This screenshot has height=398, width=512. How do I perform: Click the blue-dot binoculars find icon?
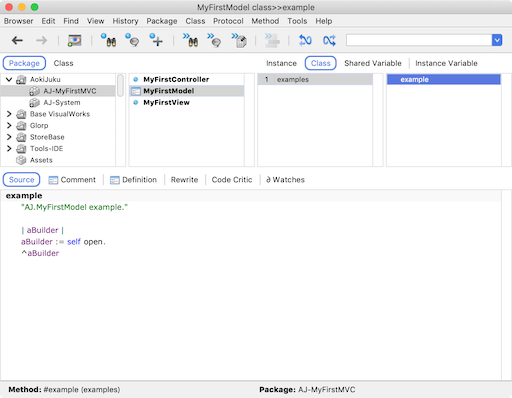click(x=109, y=40)
